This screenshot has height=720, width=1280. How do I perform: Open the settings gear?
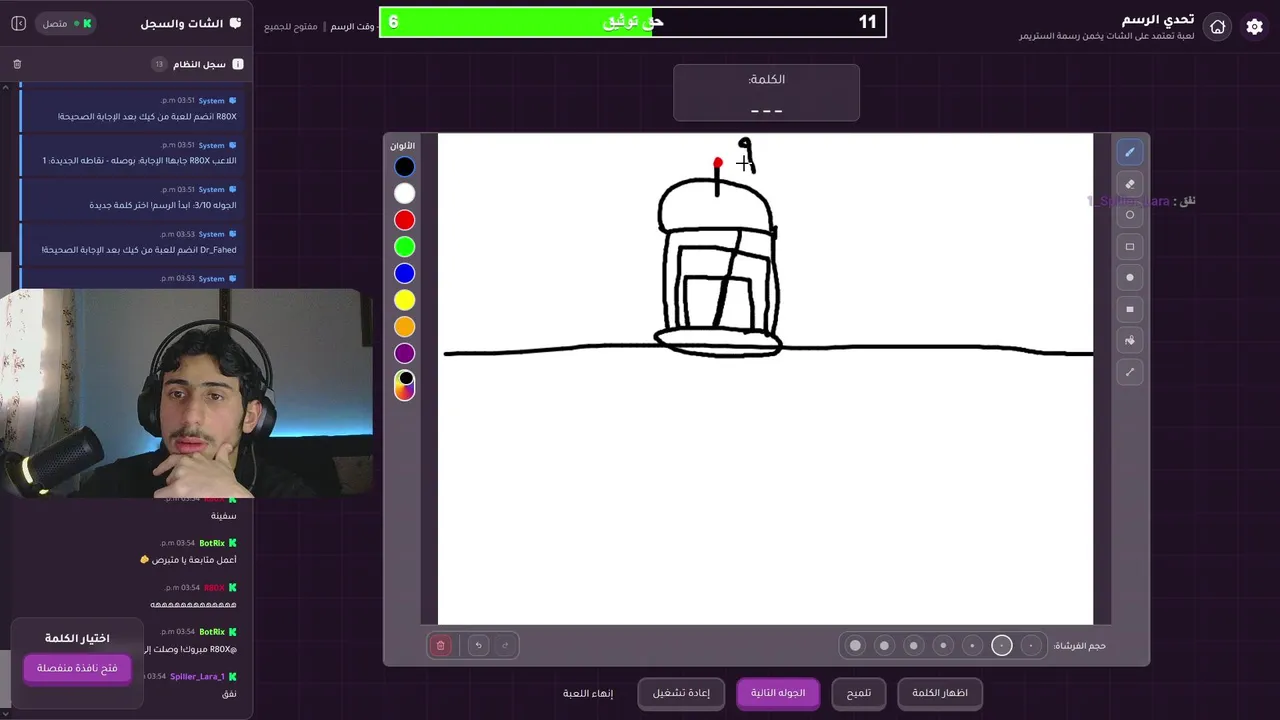1254,27
